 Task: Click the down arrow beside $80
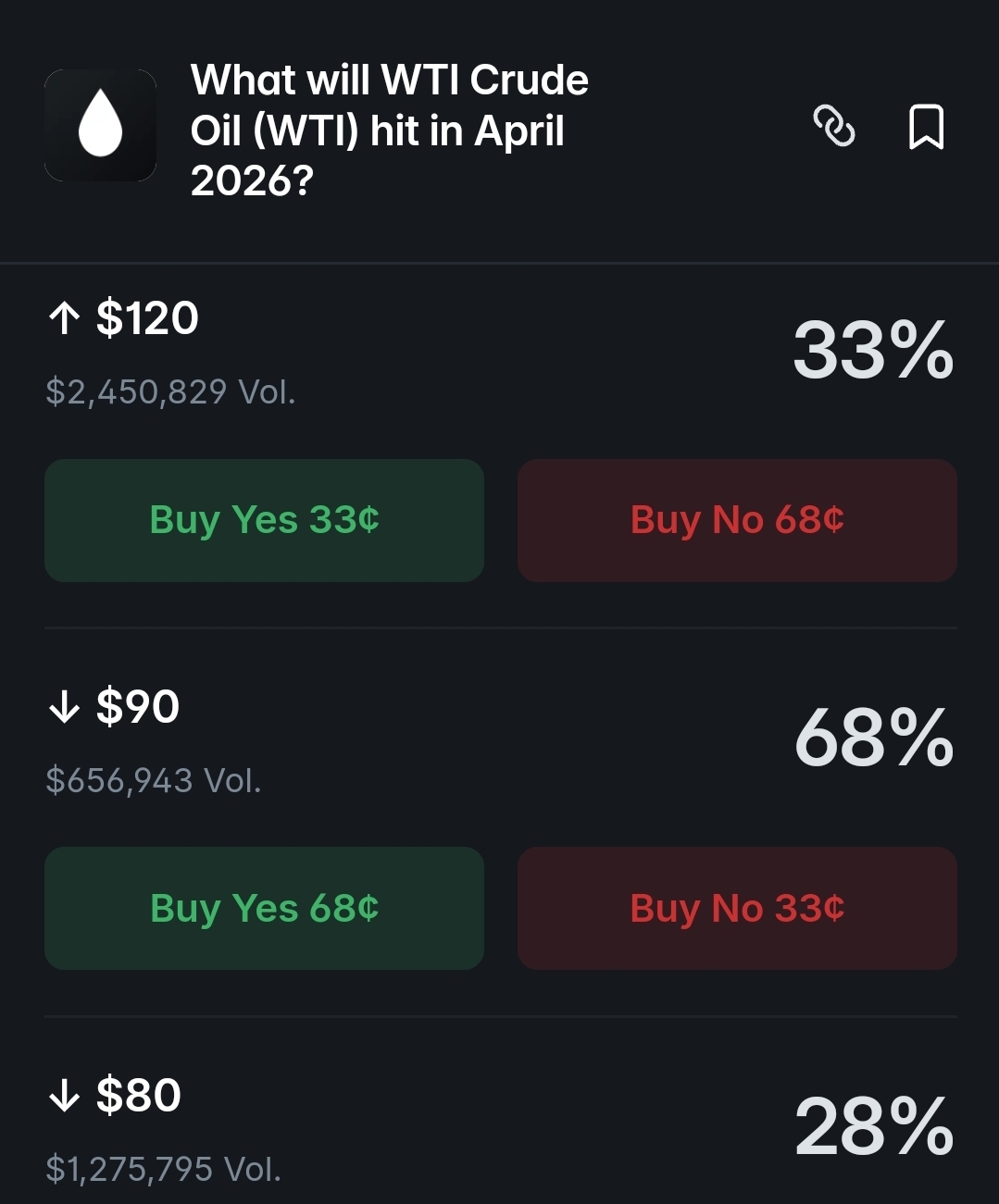[64, 1097]
